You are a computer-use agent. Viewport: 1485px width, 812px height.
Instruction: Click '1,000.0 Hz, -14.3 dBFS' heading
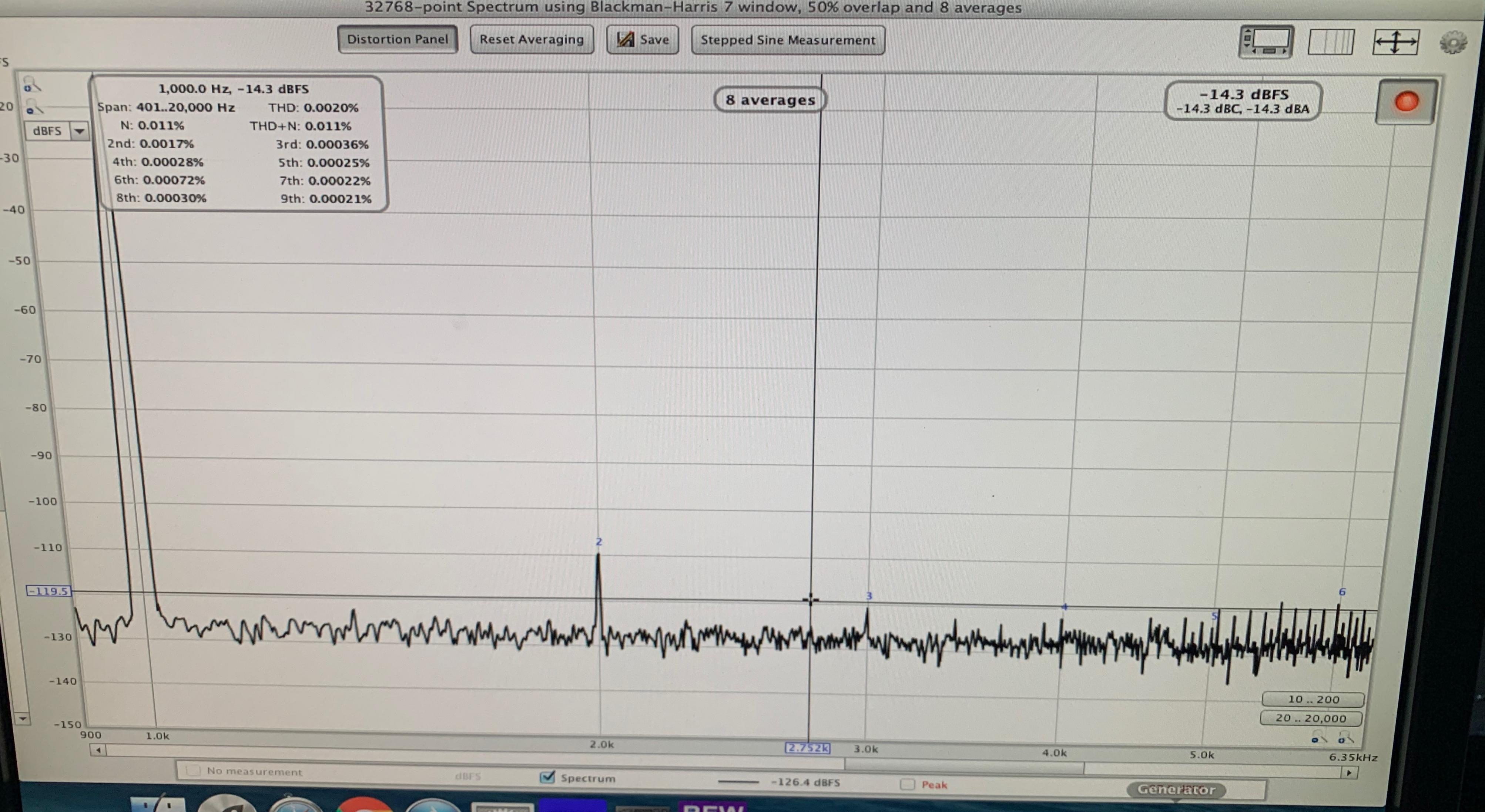coord(234,89)
